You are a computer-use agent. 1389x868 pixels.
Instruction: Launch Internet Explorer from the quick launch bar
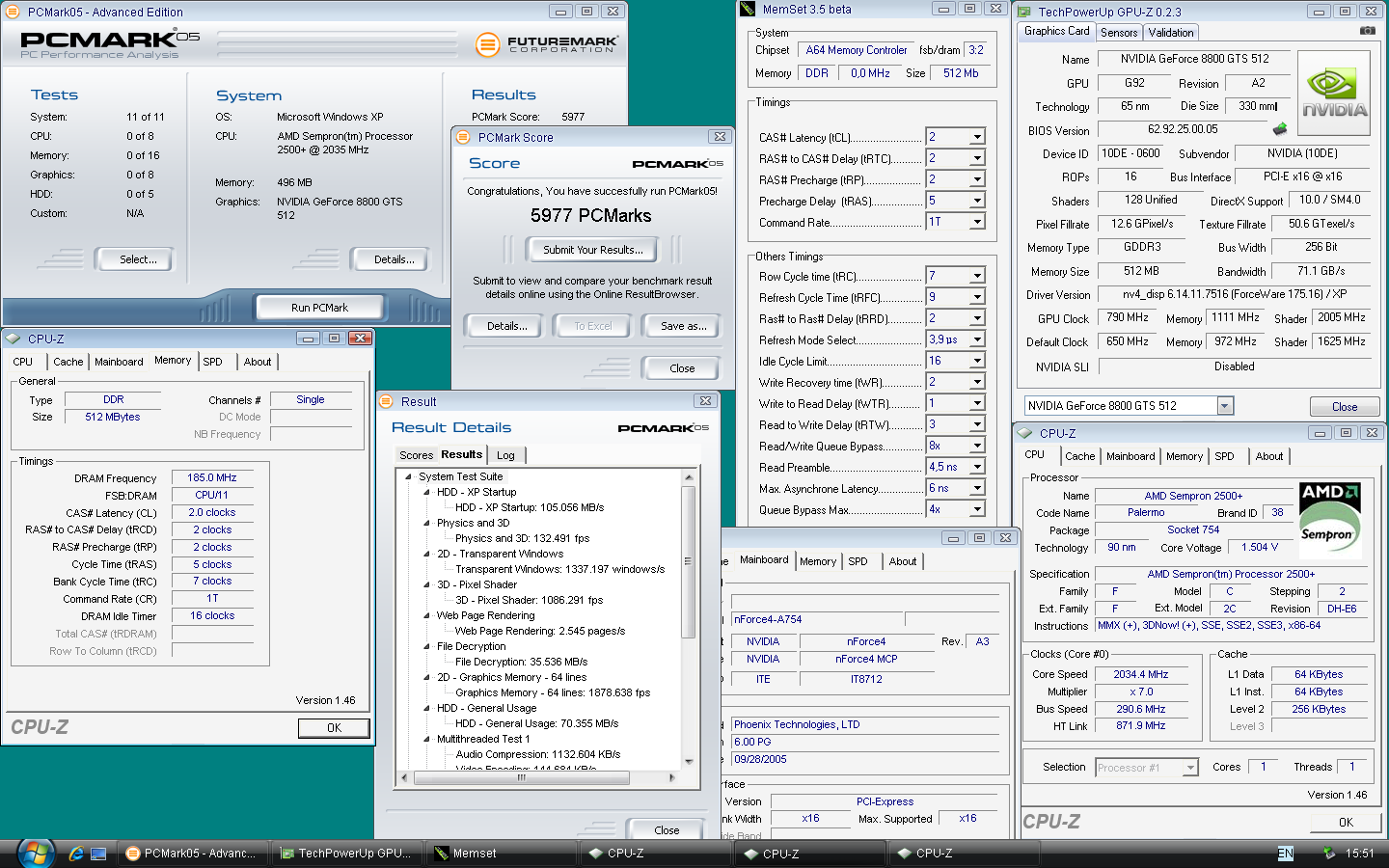[x=76, y=854]
